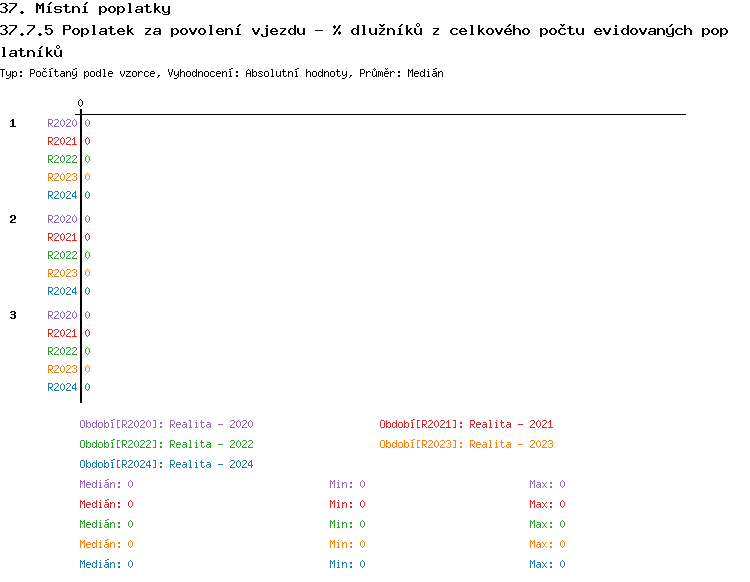Click legend entry "Období[R2022]: Realita - 2022"
The height and width of the screenshot is (582, 750).
[x=166, y=444]
